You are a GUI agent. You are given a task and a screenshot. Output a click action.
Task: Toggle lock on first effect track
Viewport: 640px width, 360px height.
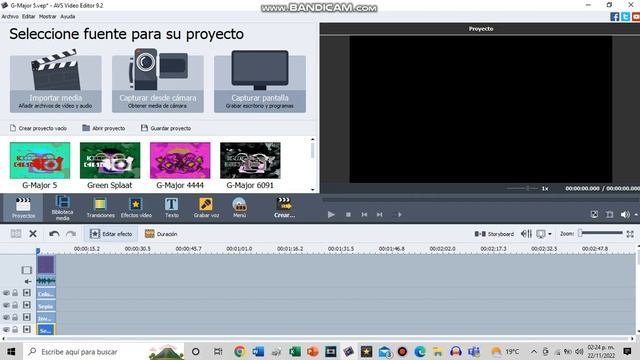tap(15, 293)
